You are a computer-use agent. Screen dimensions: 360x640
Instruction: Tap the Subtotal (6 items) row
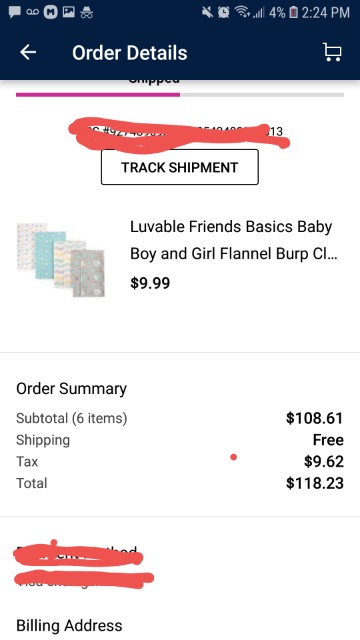(180, 418)
